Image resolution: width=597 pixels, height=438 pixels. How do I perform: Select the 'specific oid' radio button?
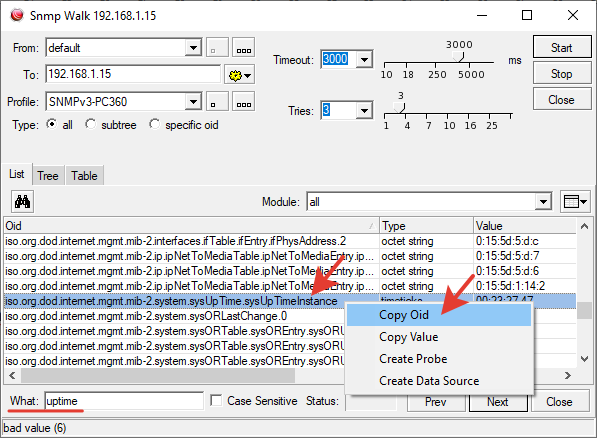tap(155, 124)
